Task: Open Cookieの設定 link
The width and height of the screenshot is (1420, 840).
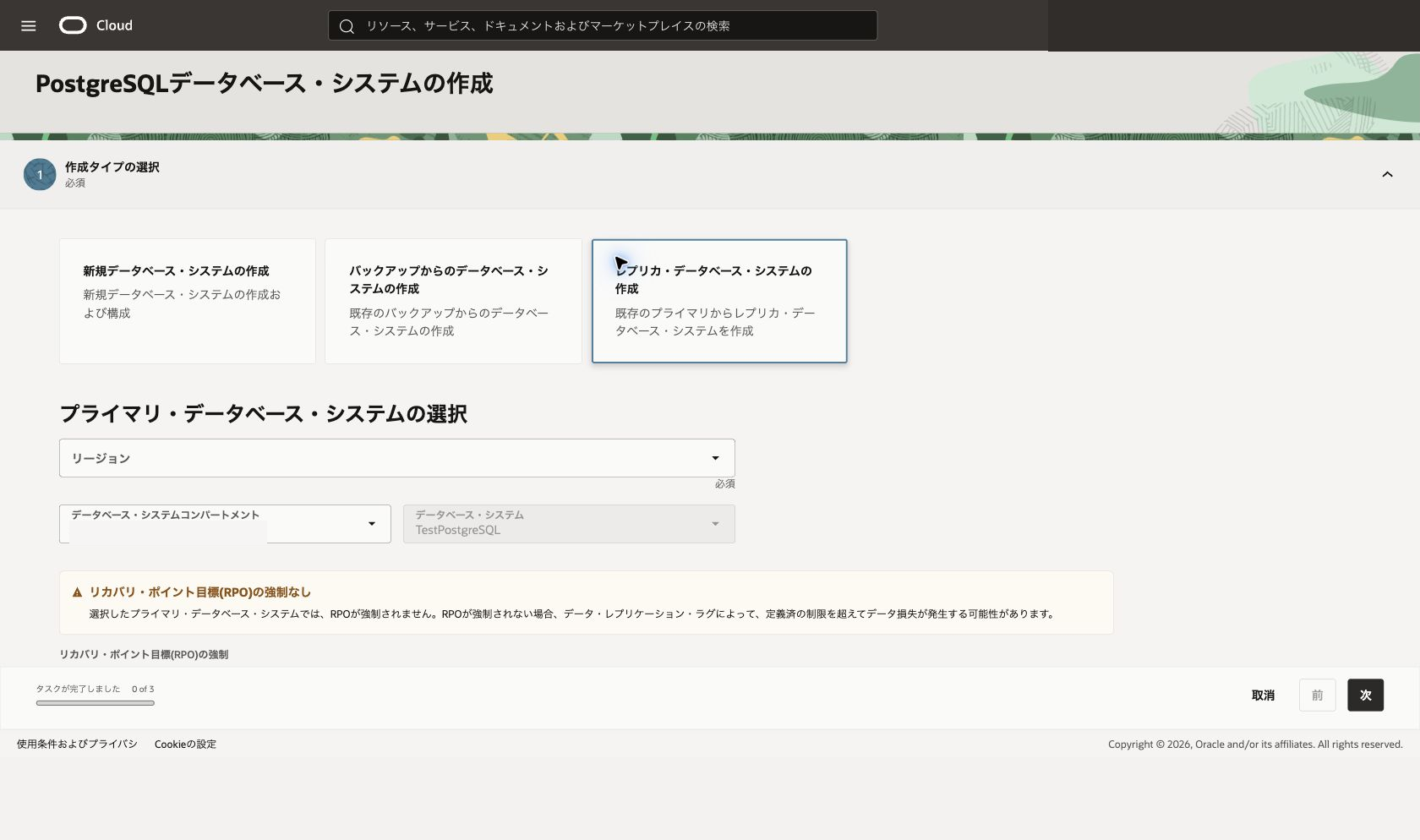Action: point(185,745)
